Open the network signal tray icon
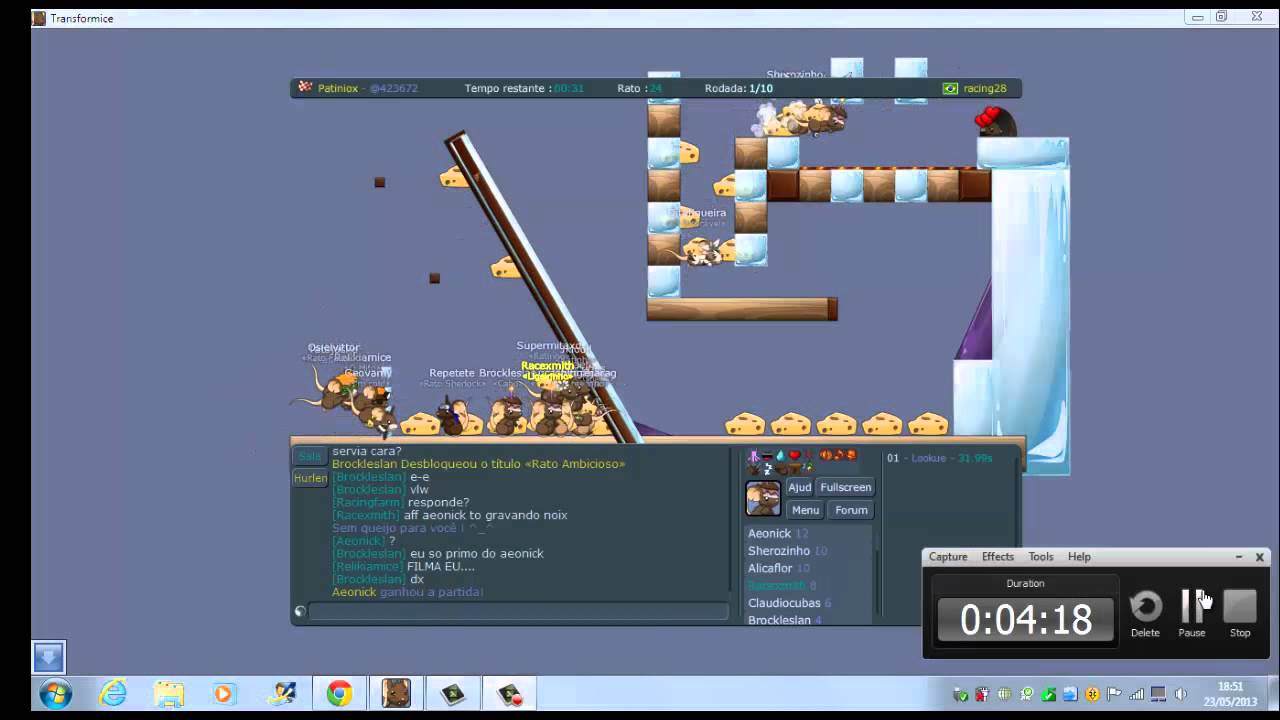1280x720 pixels. point(1136,694)
